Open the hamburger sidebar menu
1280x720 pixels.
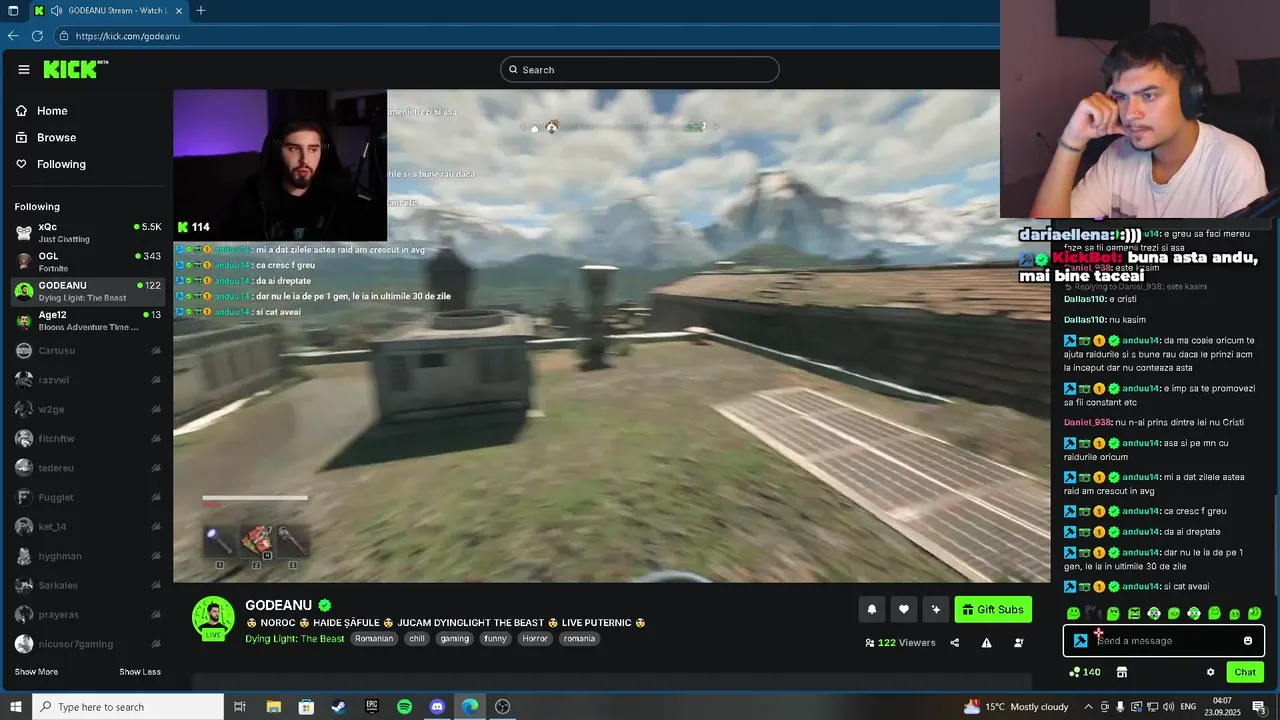pos(24,69)
